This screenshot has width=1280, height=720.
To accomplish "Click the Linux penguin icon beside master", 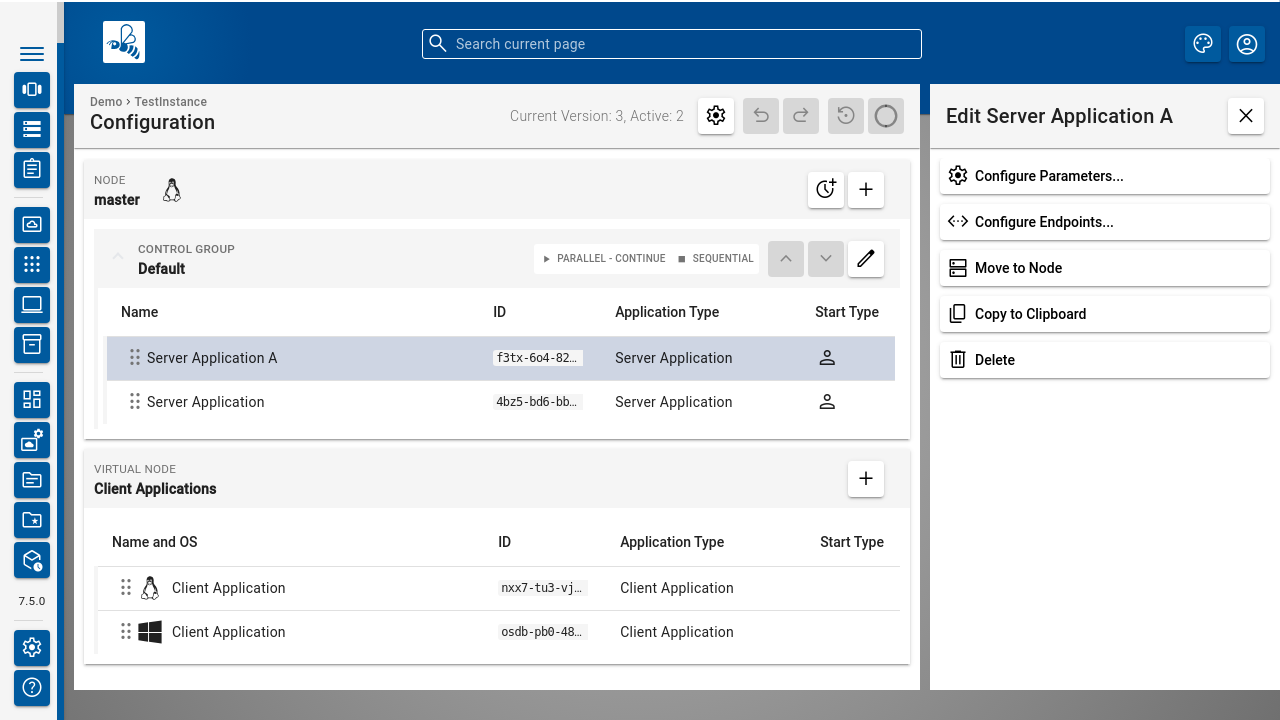I will point(172,190).
